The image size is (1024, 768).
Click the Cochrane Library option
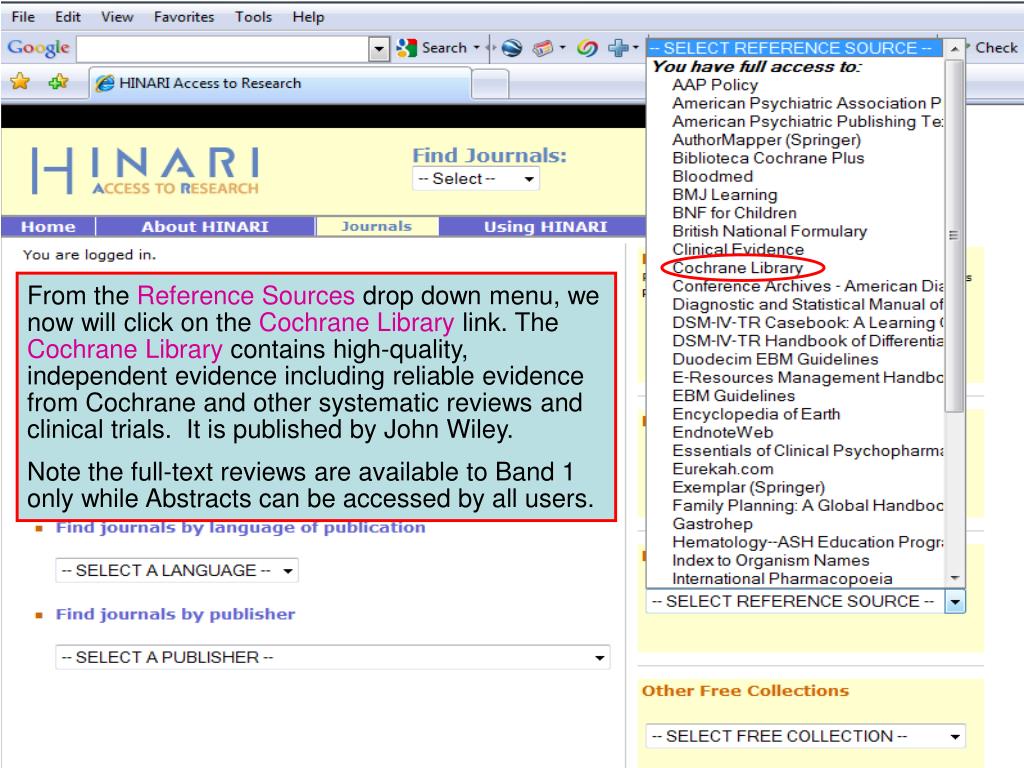[x=737, y=268]
